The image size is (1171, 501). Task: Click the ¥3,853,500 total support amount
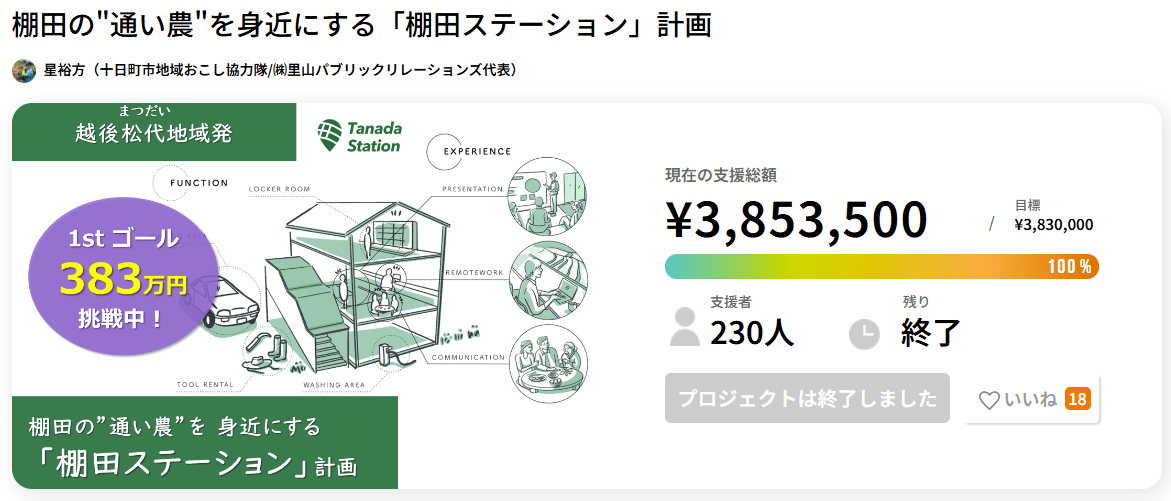coord(797,220)
